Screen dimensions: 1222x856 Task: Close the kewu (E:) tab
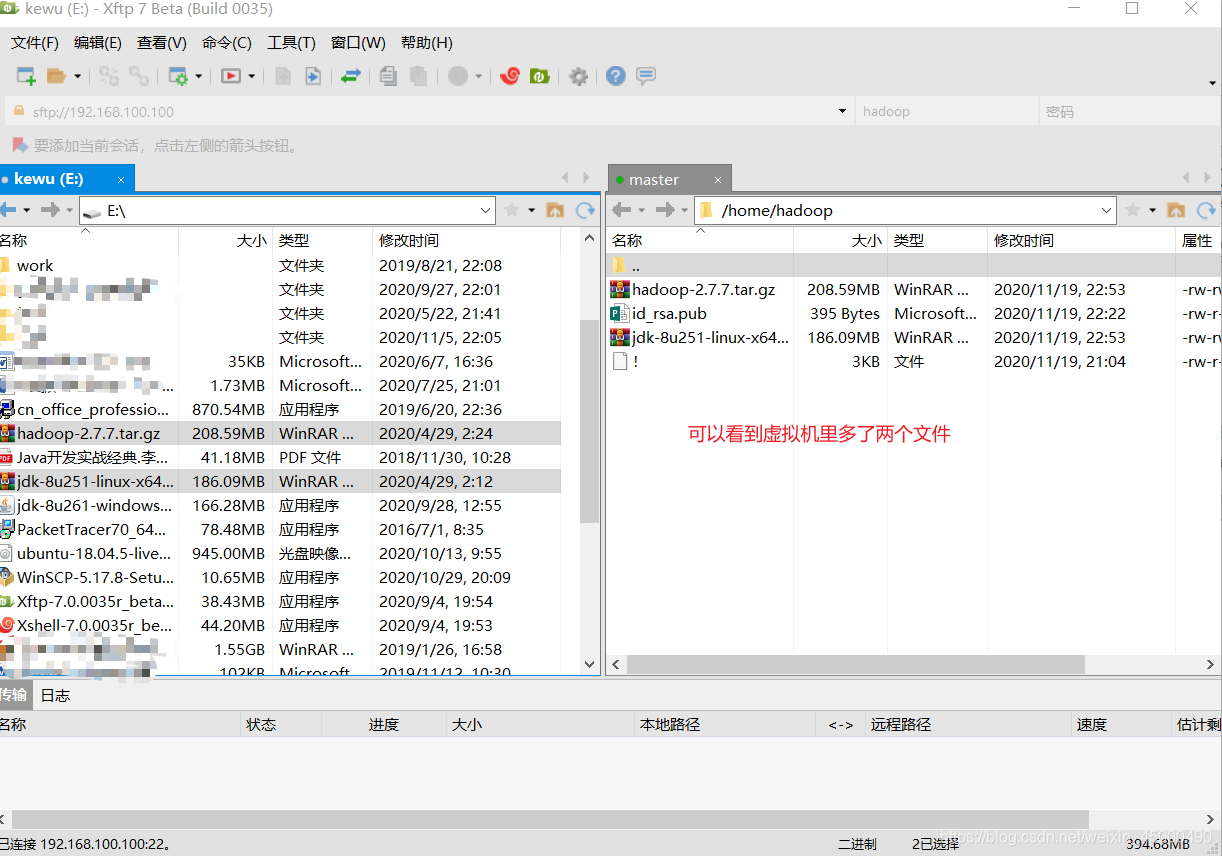coord(121,180)
